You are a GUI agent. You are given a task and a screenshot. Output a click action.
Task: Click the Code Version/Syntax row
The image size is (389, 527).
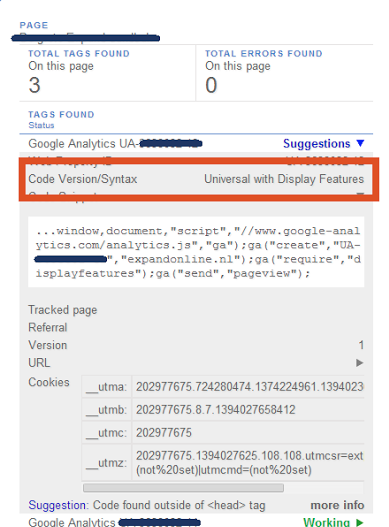(196, 179)
